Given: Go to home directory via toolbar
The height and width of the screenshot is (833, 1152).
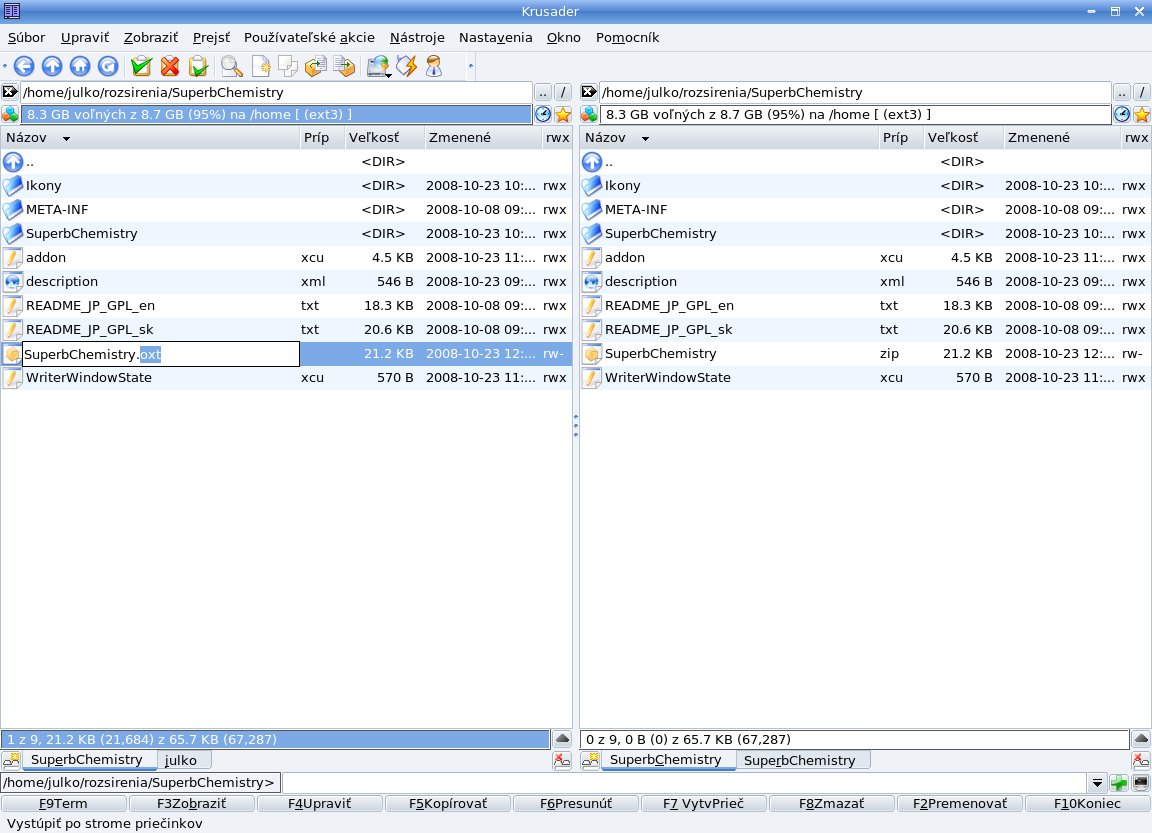Looking at the screenshot, I should 80,66.
